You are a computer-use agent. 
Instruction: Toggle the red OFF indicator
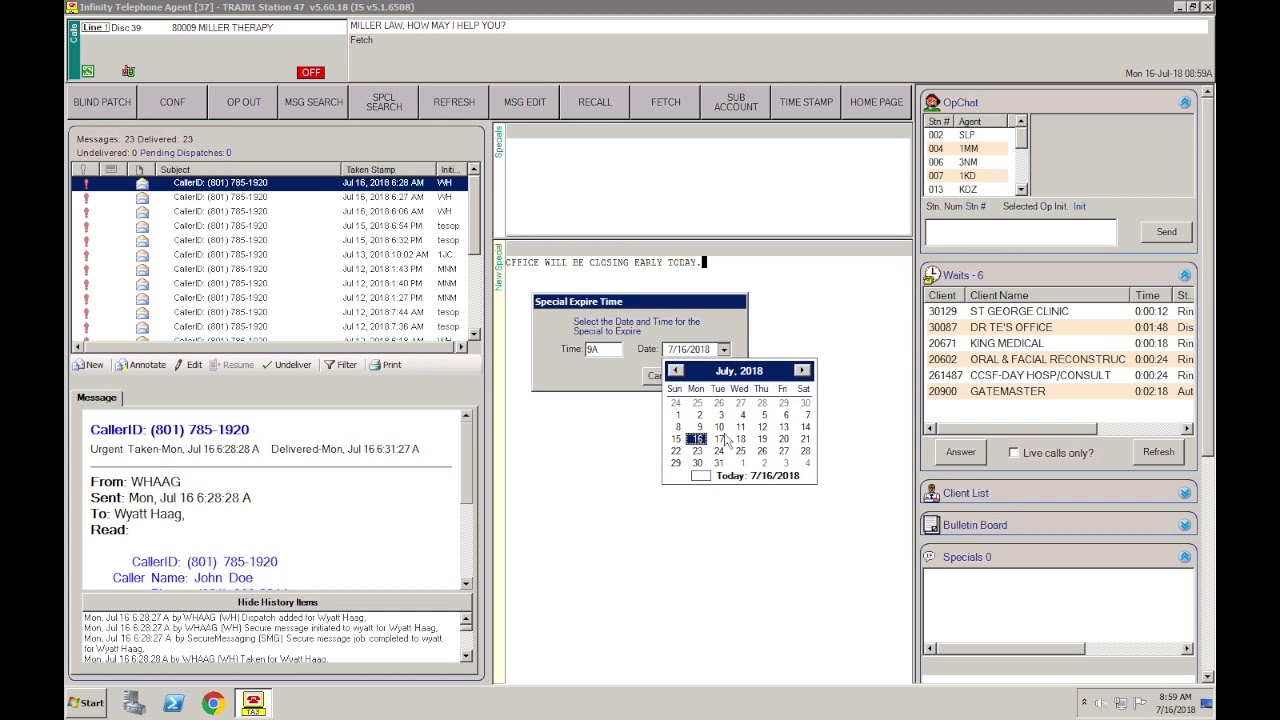pos(310,73)
